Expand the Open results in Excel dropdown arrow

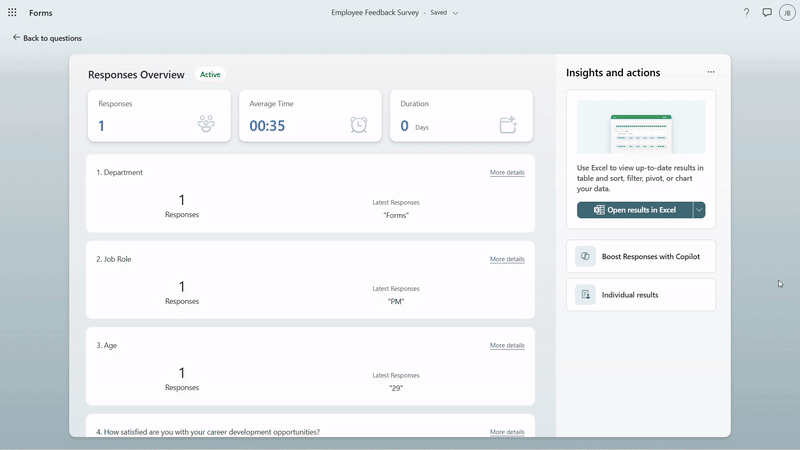699,210
